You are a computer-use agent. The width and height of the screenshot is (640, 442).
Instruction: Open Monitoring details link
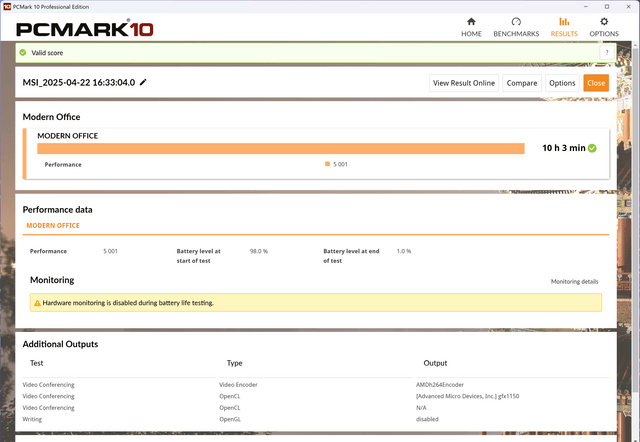pyautogui.click(x=574, y=281)
